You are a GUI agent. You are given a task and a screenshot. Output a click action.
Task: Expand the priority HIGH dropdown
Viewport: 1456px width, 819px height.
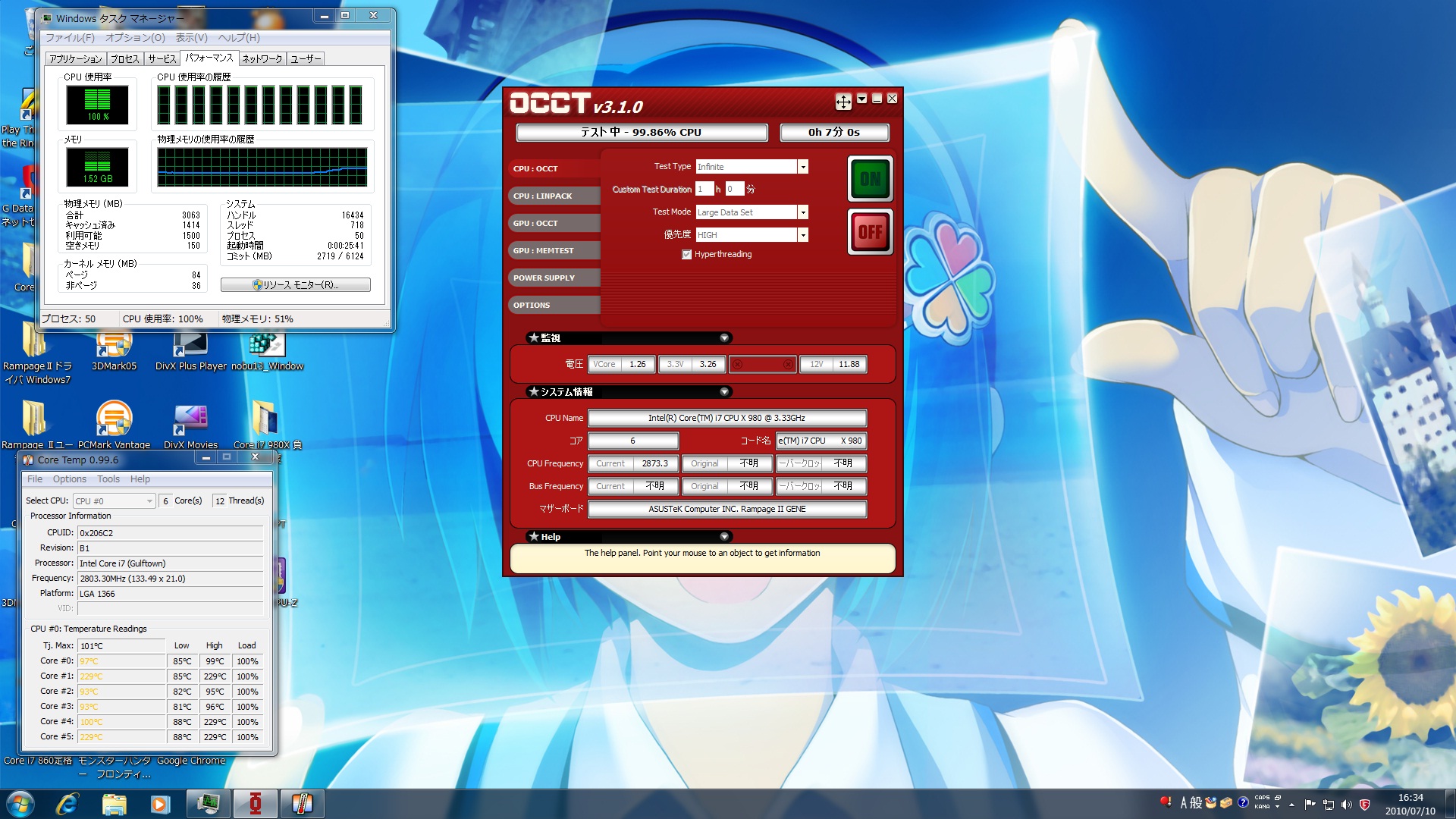tap(802, 235)
